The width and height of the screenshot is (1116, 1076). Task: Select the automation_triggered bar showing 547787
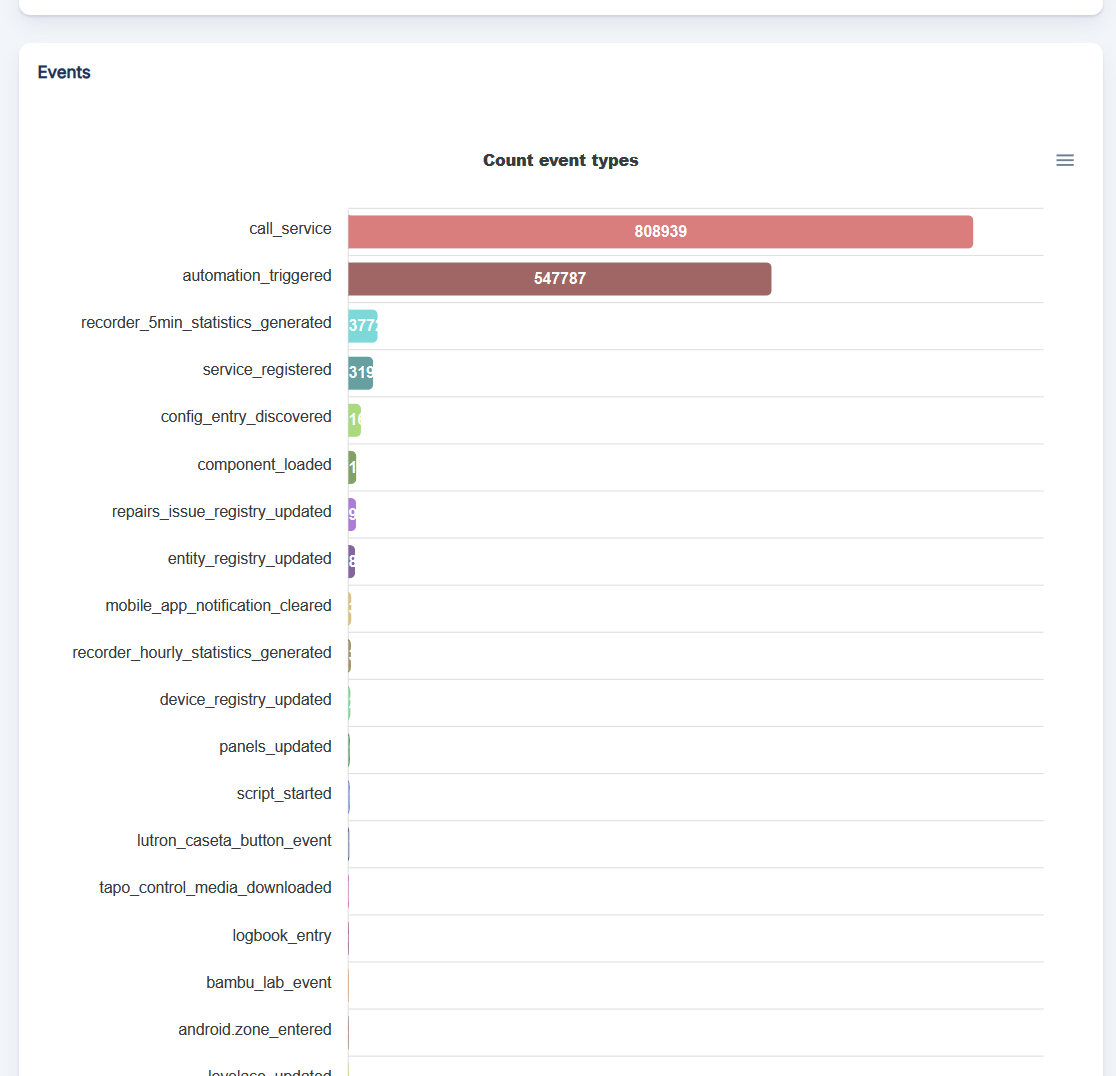pyautogui.click(x=559, y=279)
